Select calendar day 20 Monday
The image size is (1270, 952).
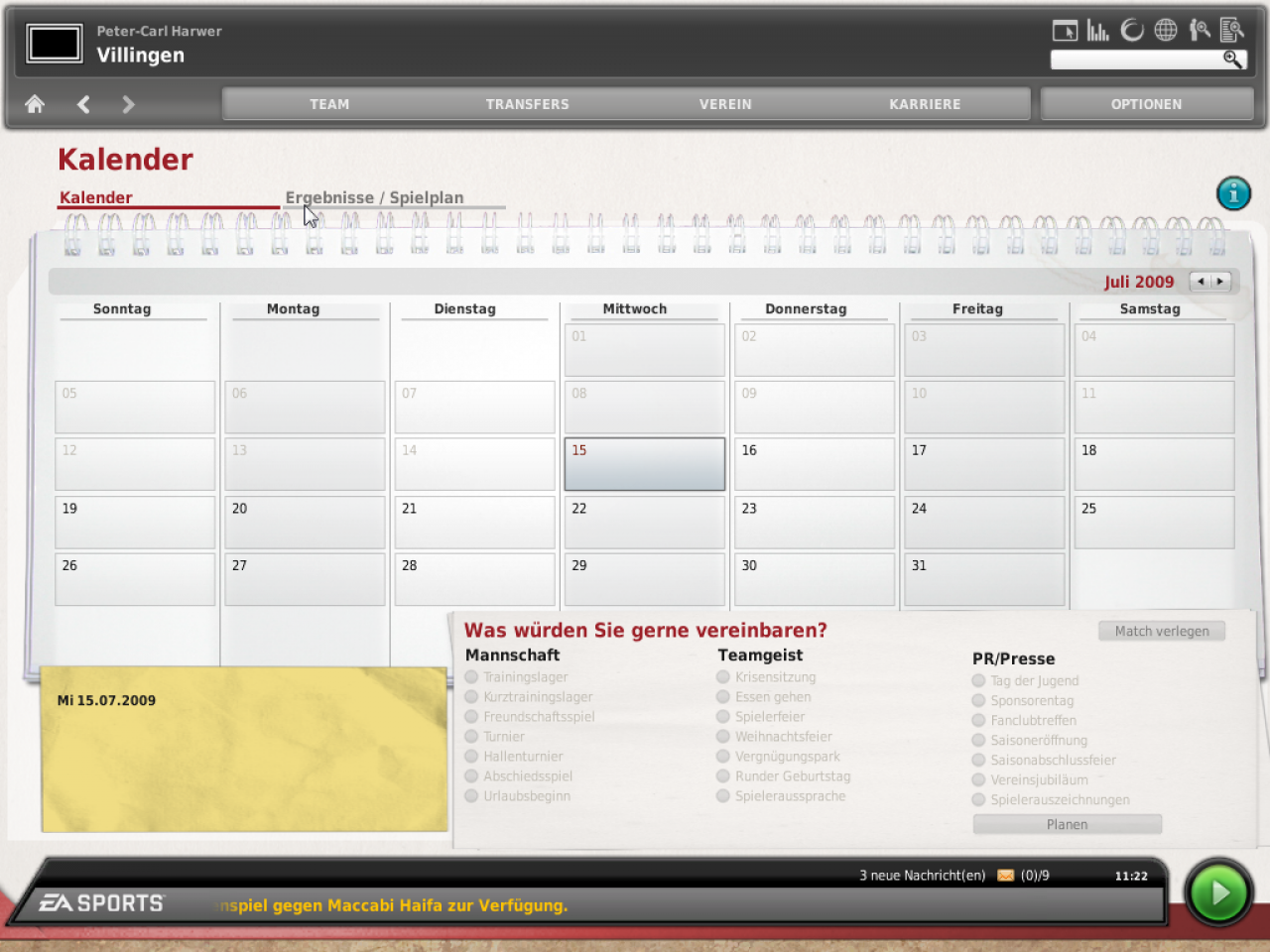(305, 522)
